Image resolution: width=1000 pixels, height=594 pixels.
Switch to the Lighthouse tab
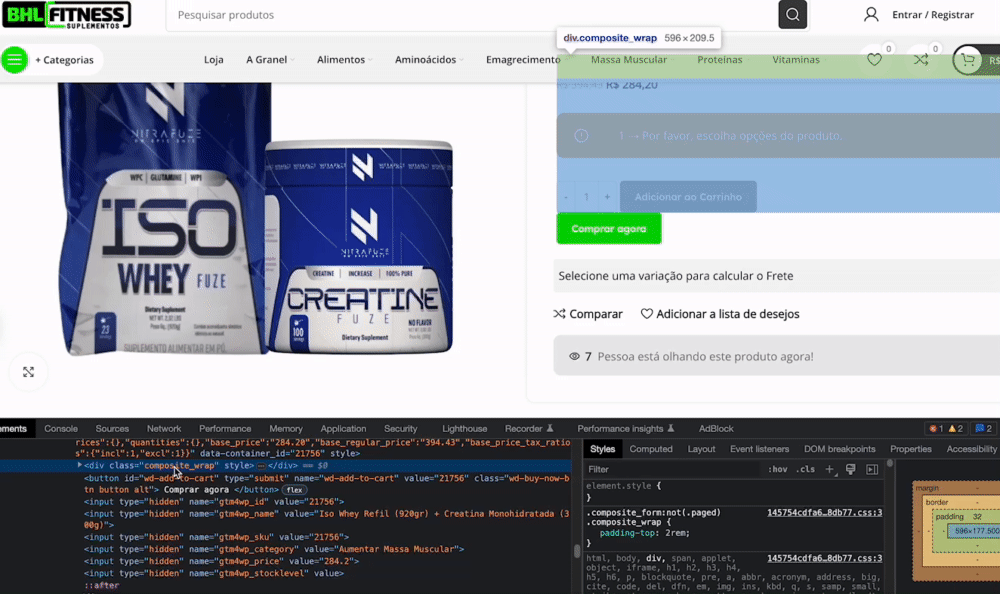pyautogui.click(x=464, y=429)
